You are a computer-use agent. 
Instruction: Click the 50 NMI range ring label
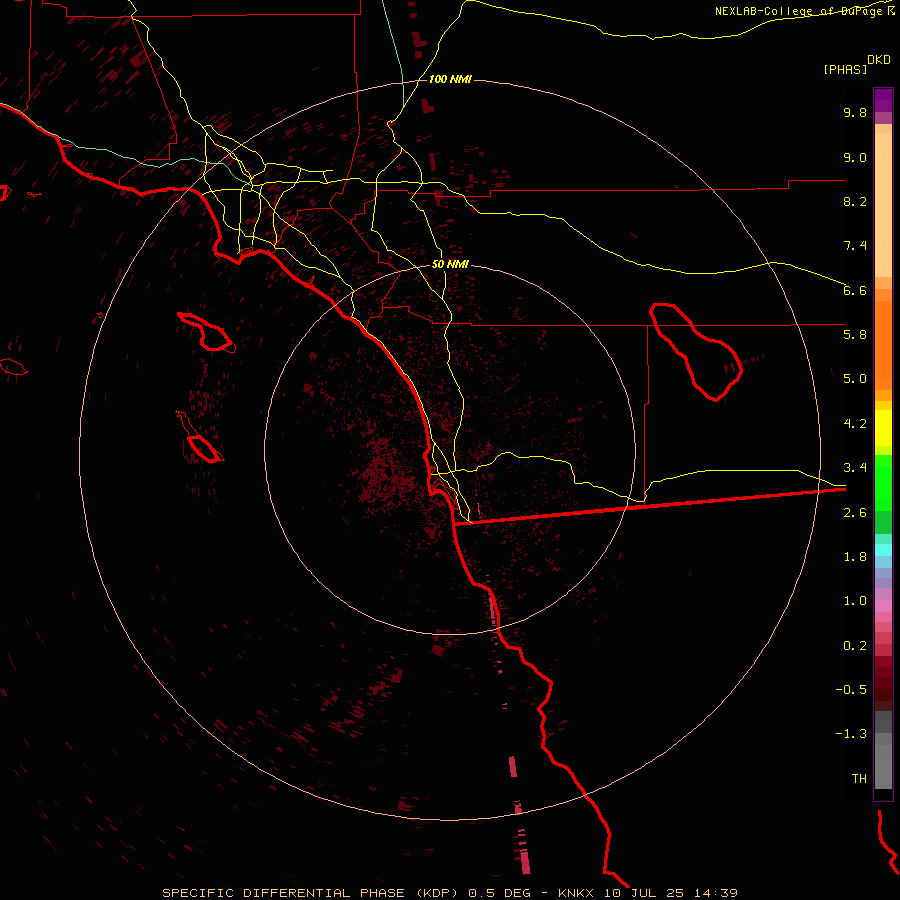(450, 265)
